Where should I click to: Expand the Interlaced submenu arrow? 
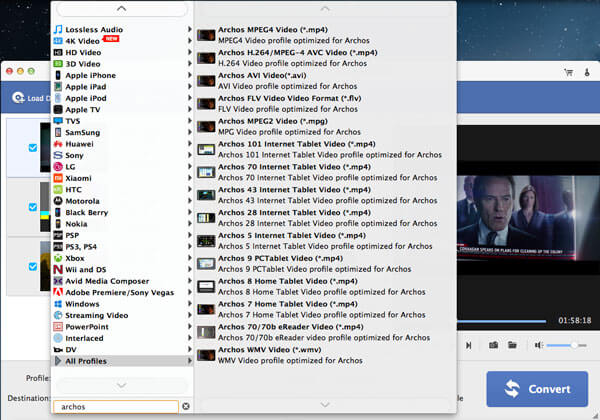pos(189,338)
